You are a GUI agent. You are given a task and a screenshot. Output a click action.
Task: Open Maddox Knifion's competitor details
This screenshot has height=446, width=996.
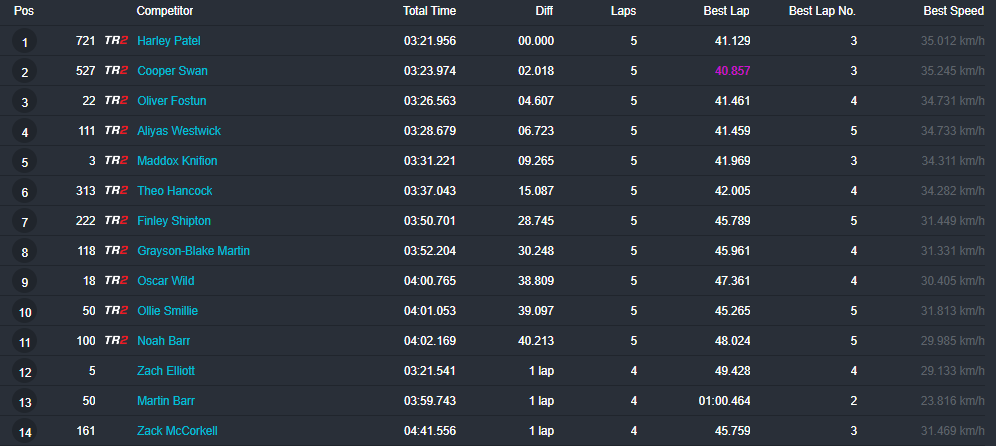coord(177,161)
